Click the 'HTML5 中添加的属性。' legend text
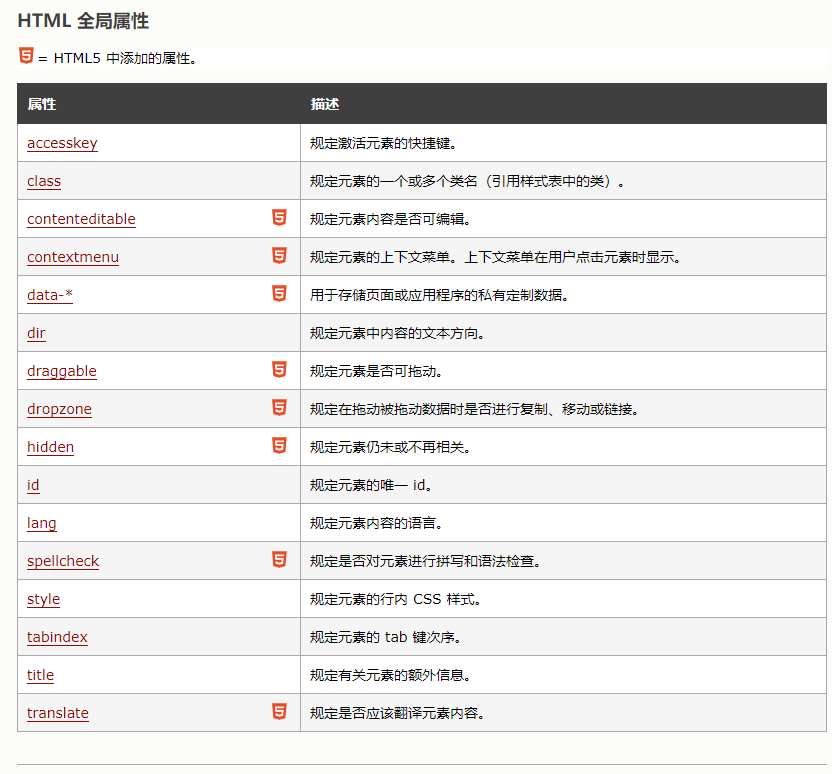The image size is (832, 774). click(125, 58)
